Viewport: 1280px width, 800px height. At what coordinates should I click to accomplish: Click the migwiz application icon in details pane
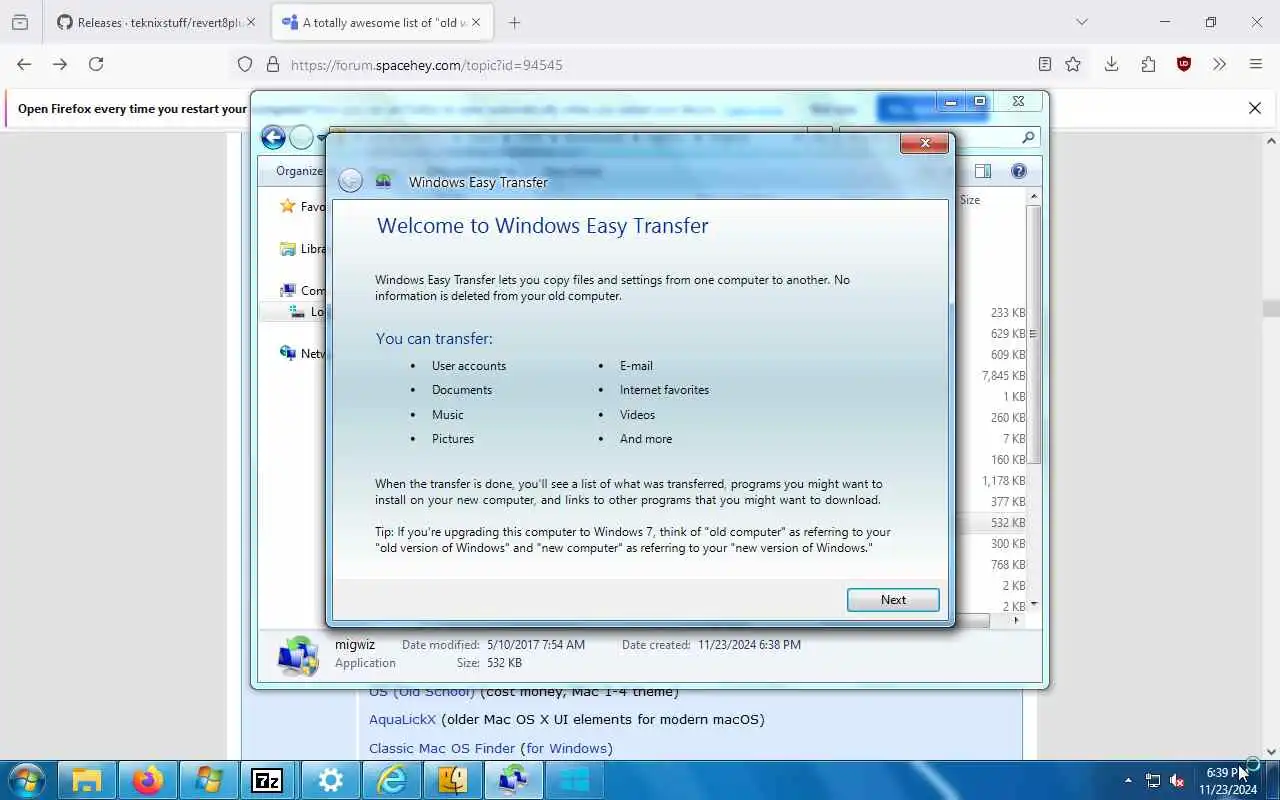click(298, 656)
